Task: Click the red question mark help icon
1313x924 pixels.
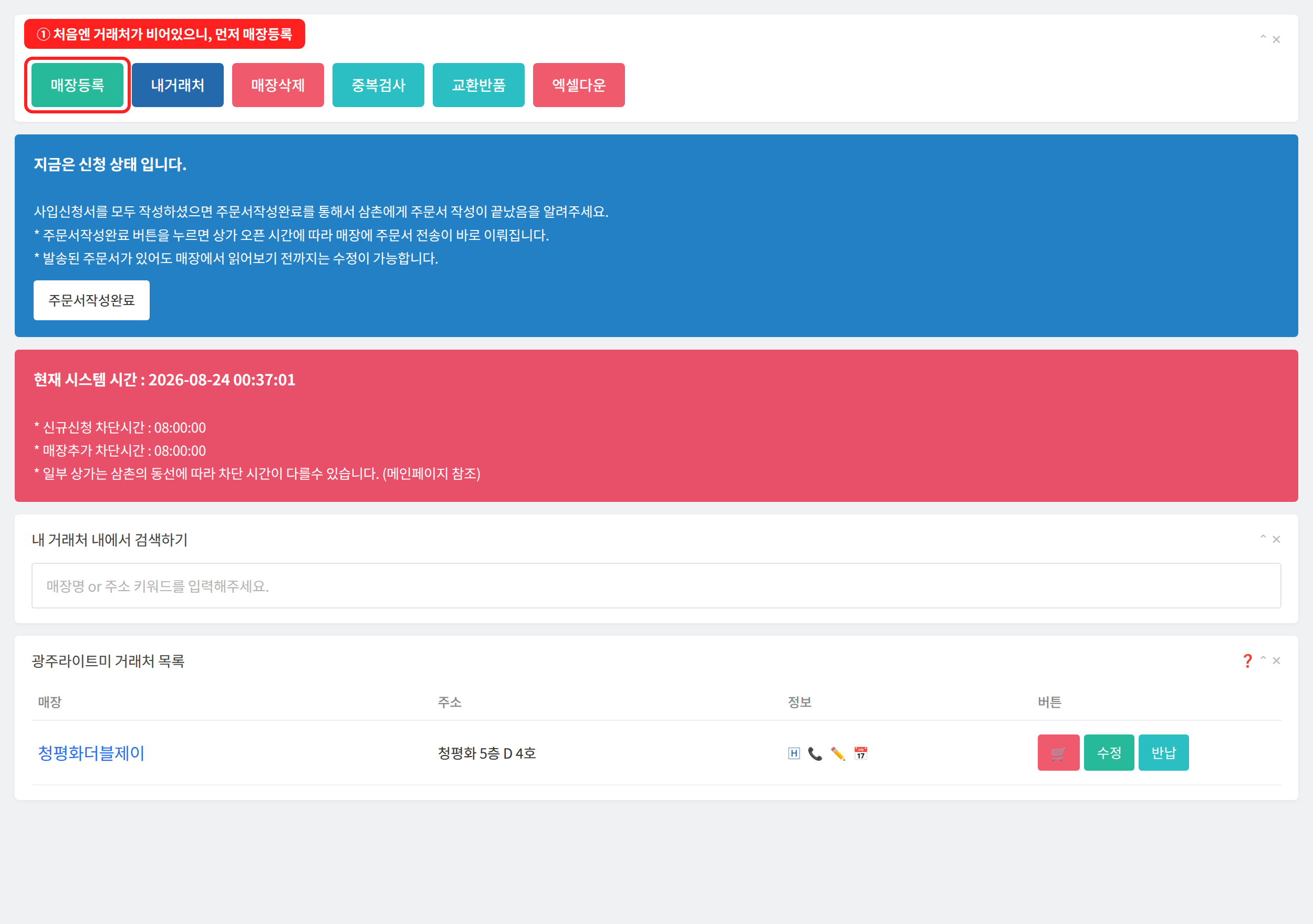Action: pos(1247,661)
